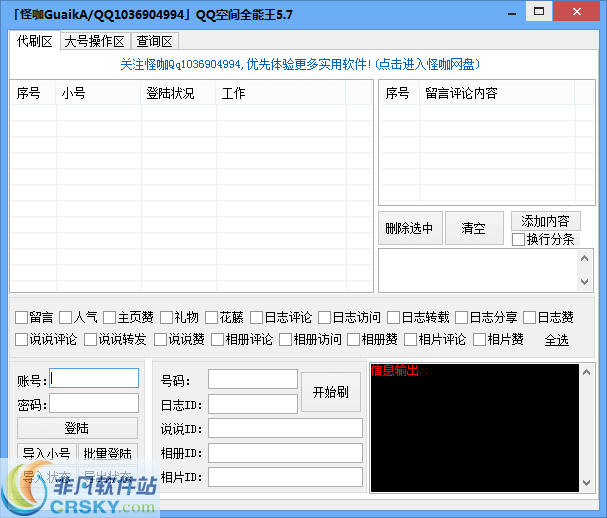
Task: Open the 查询区 tab
Action: point(155,41)
